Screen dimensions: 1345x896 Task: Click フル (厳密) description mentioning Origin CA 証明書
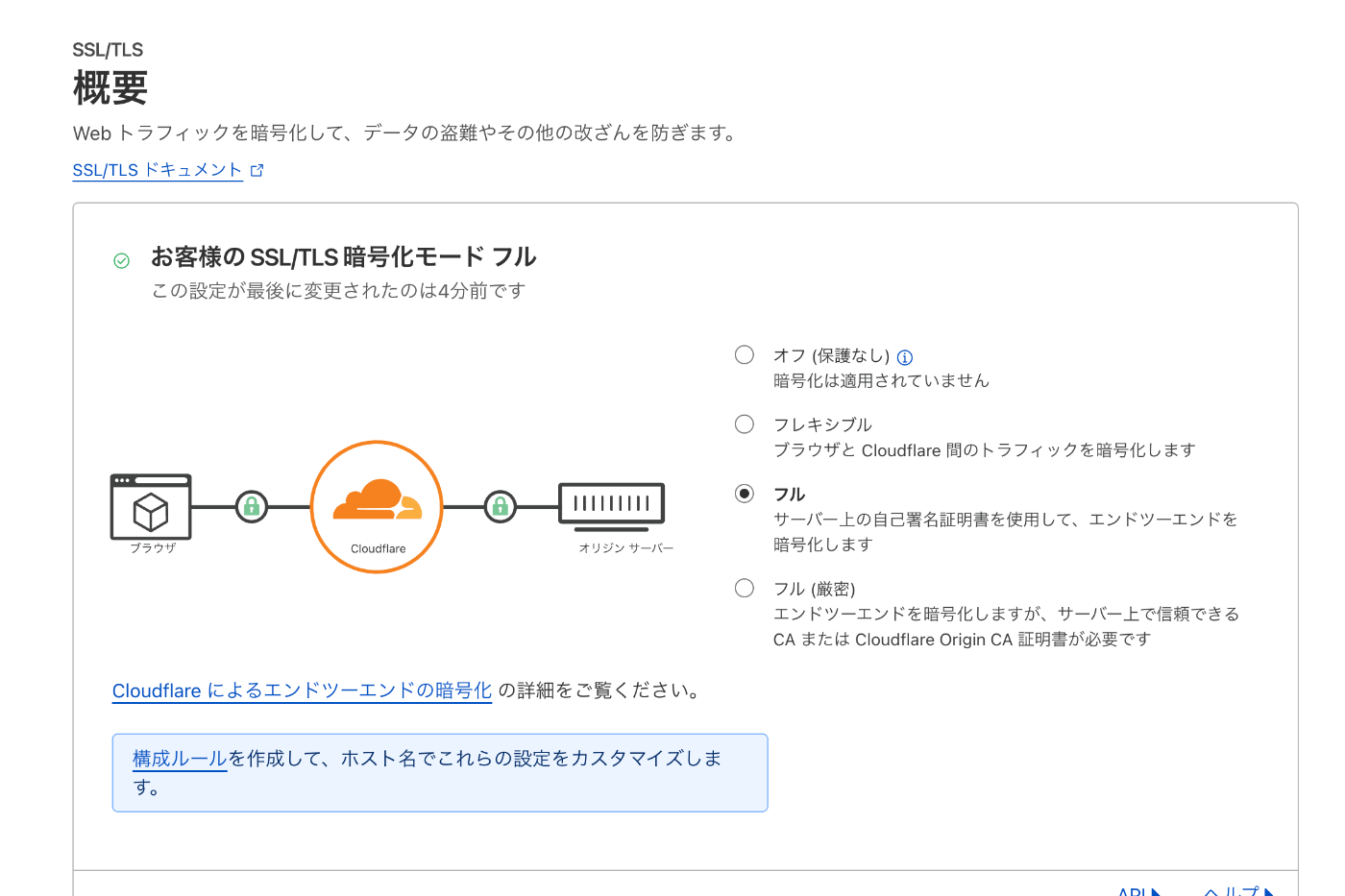(1006, 626)
